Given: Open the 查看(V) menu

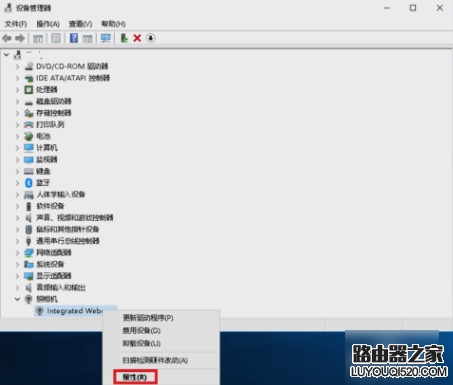Looking at the screenshot, I should 80,24.
